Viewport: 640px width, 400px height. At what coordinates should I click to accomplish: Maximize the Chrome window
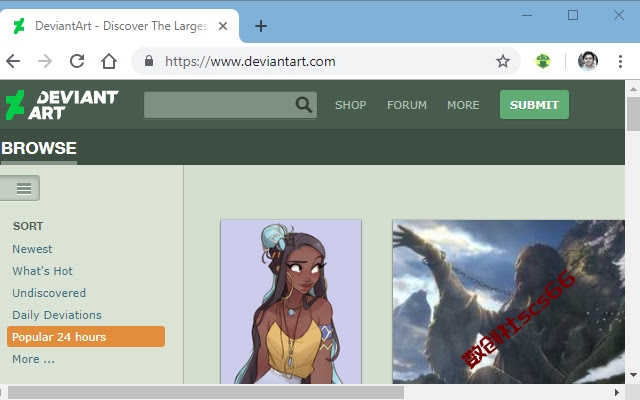[573, 16]
